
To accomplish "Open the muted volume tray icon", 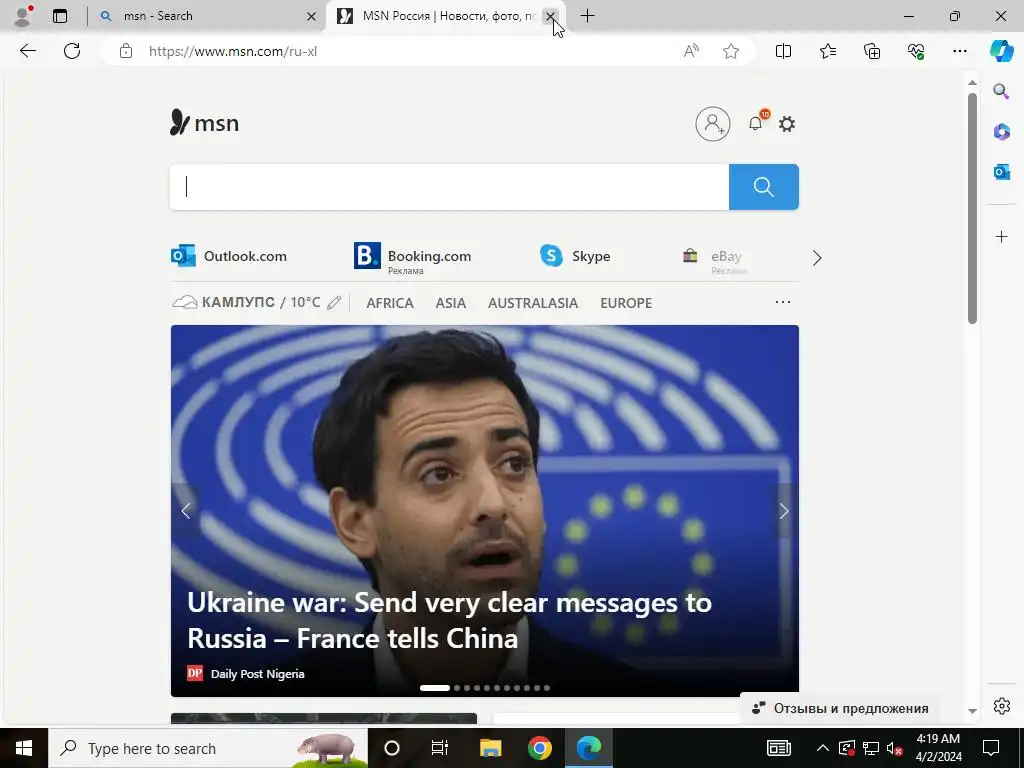I will coord(895,748).
